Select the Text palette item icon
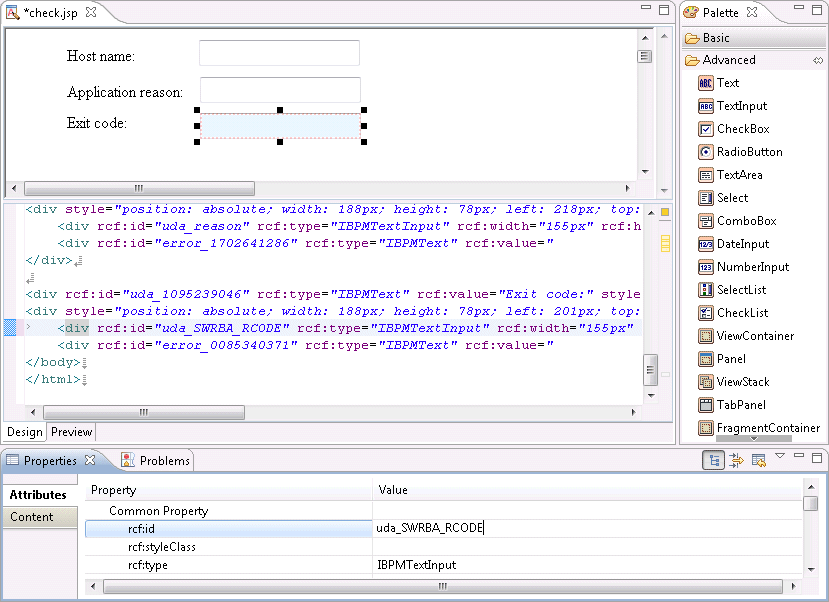829x602 pixels. click(x=705, y=83)
